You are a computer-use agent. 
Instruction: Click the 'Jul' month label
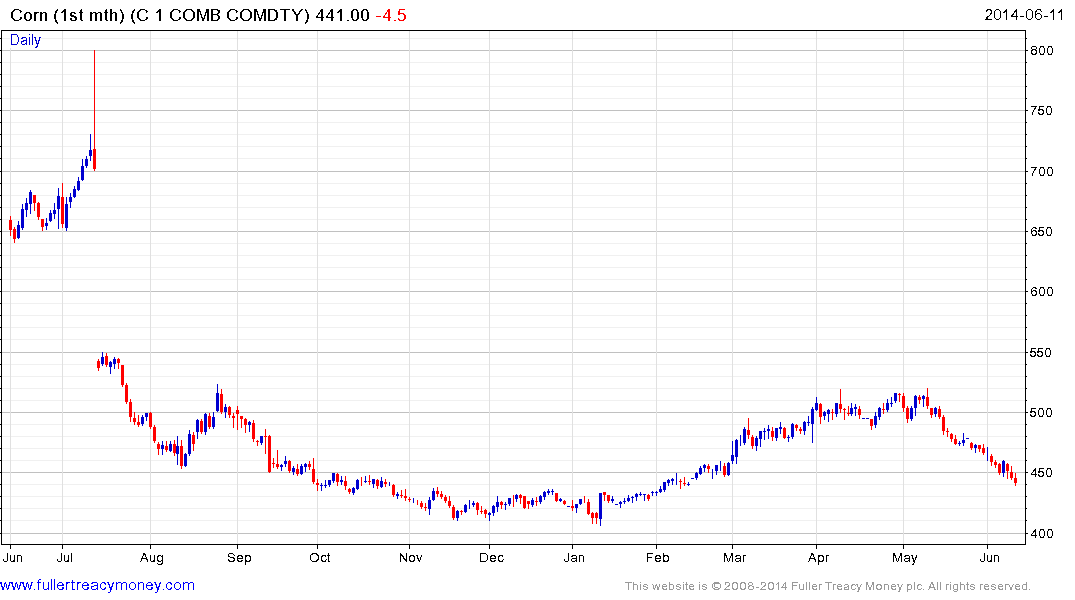click(x=64, y=557)
